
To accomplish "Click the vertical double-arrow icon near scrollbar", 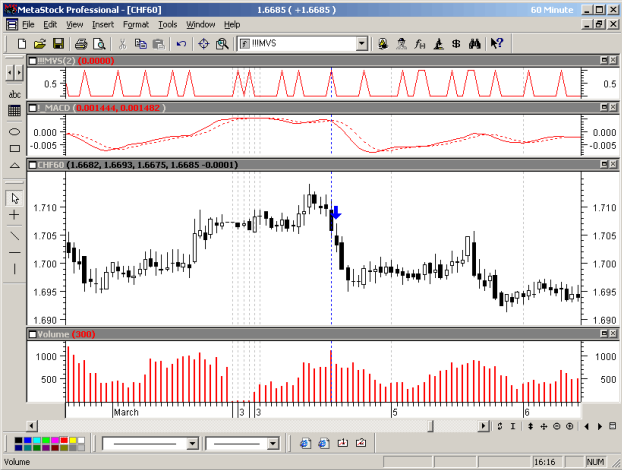I will pyautogui.click(x=530, y=426).
